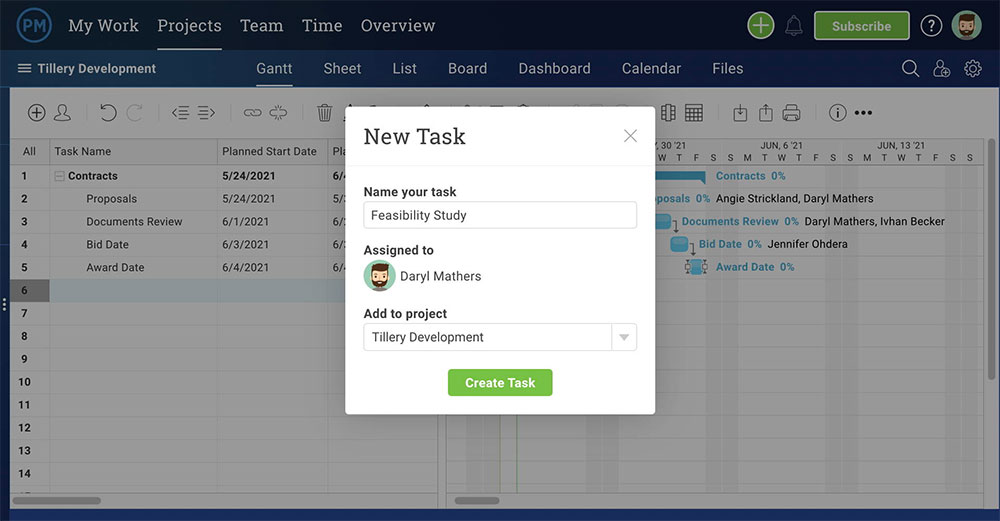This screenshot has height=521, width=1000.
Task: Click the unlink tasks icon
Action: coord(278,113)
